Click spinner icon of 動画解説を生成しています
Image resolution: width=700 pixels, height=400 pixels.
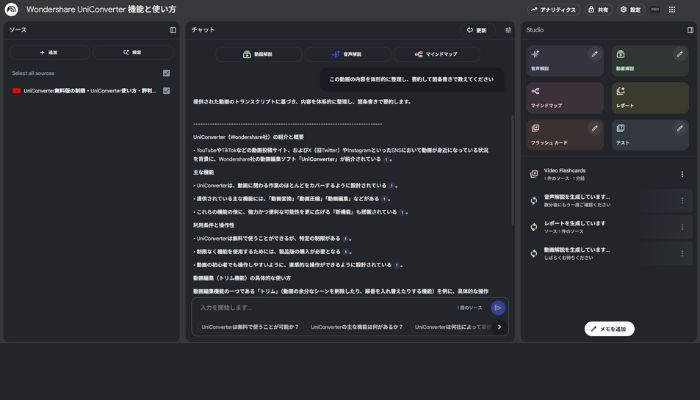(534, 254)
